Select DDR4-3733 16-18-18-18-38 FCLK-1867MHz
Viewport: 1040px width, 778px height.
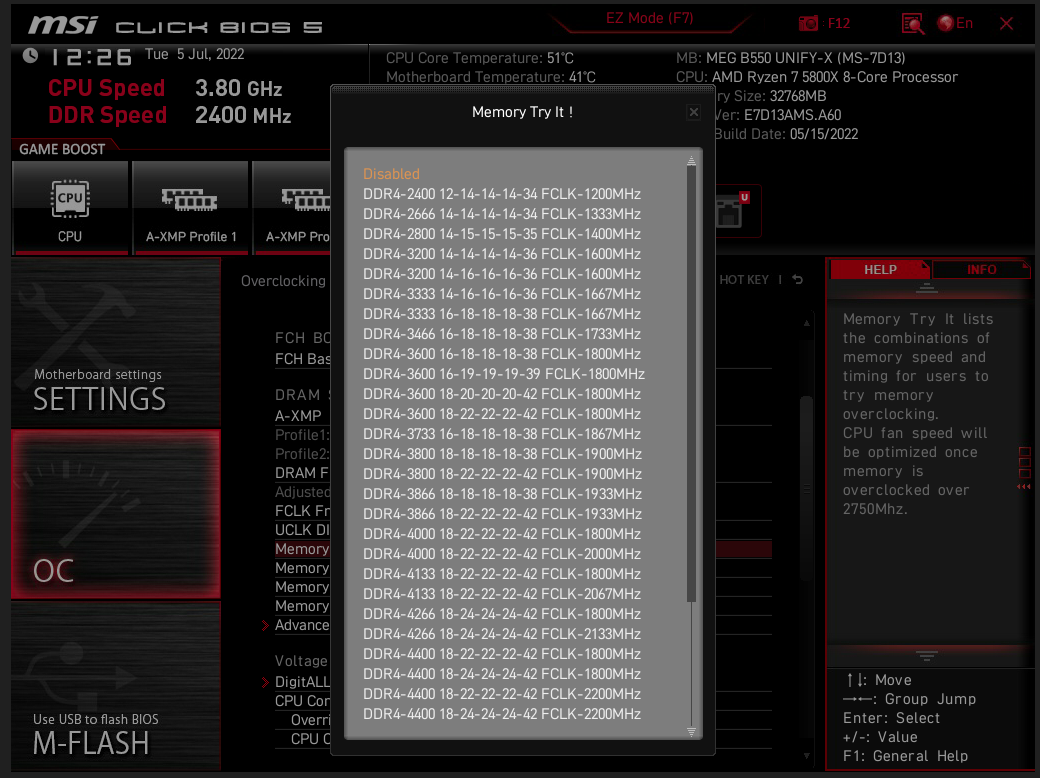[502, 434]
